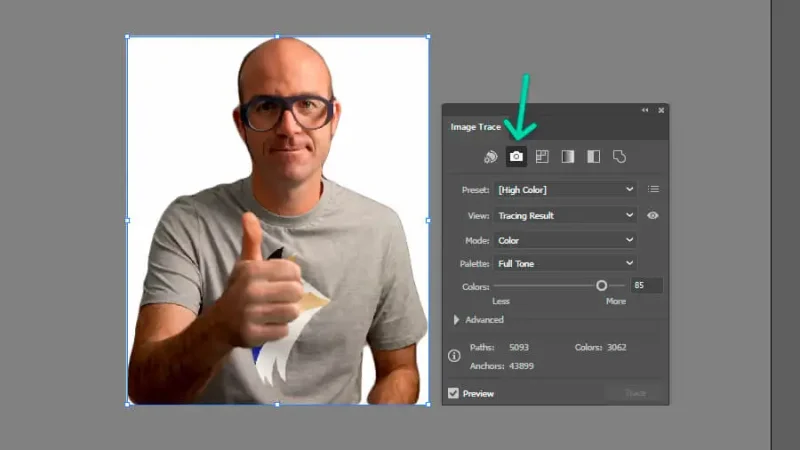
Task: Click the Anchors value 43899
Action: pos(521,366)
